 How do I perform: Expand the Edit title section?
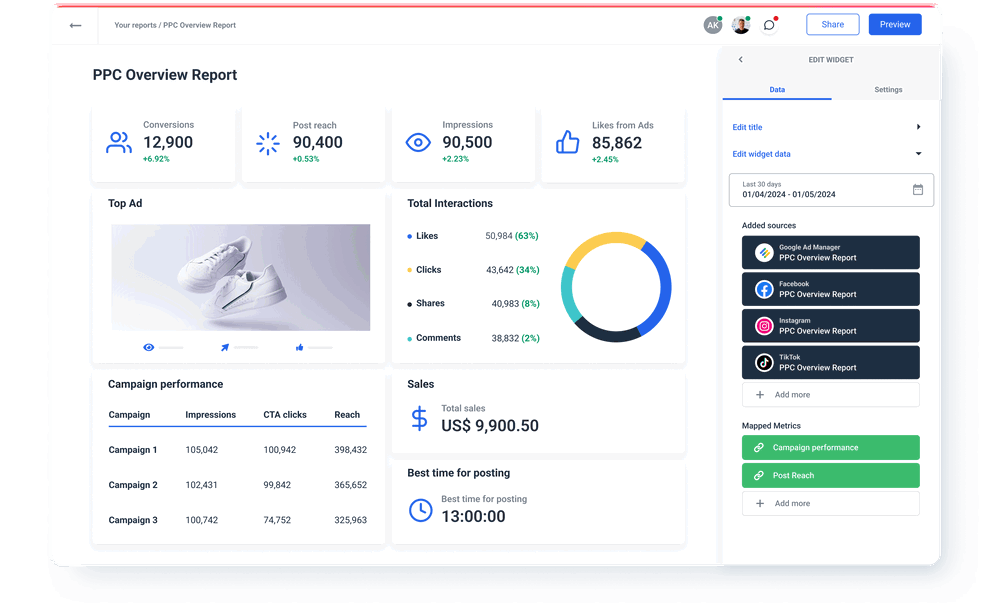[917, 126]
